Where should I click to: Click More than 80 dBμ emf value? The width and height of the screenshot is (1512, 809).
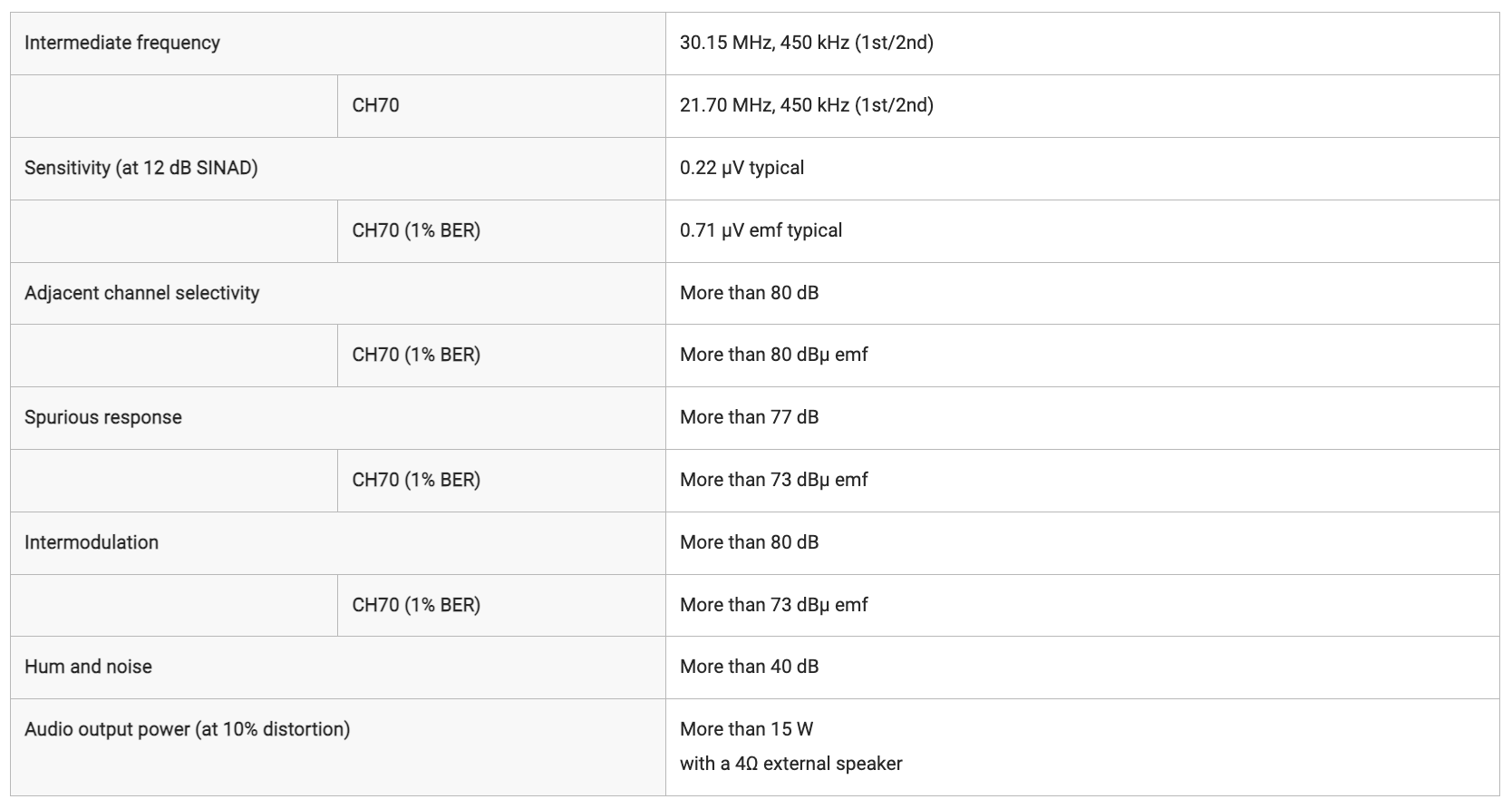point(773,355)
